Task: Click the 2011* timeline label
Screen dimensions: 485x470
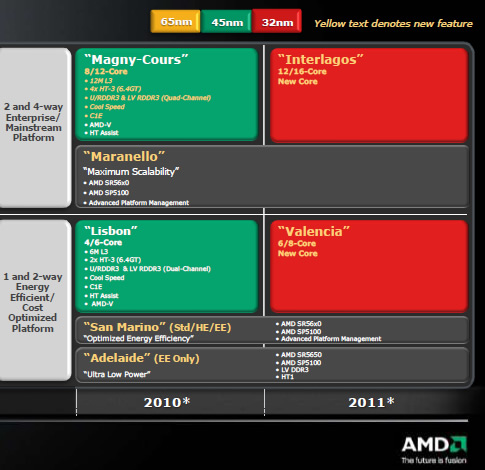Action: tap(371, 402)
